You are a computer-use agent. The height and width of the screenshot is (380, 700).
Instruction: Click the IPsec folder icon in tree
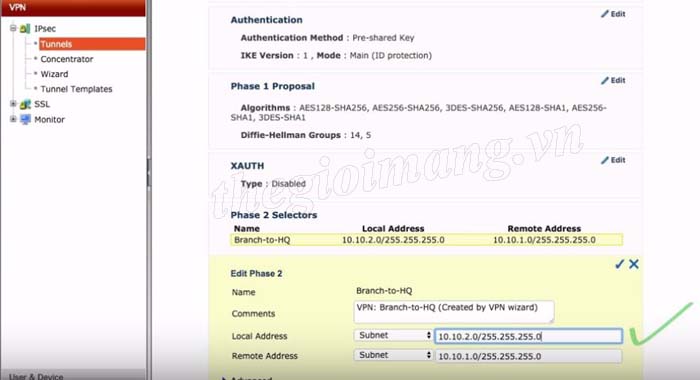coord(25,29)
